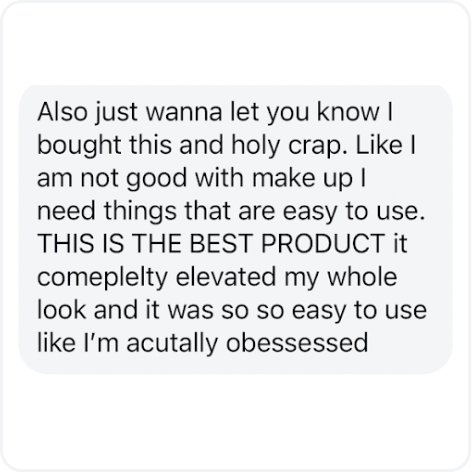Click the word "look" starting the seventh line
This screenshot has width=472, height=472.
[x=62, y=310]
